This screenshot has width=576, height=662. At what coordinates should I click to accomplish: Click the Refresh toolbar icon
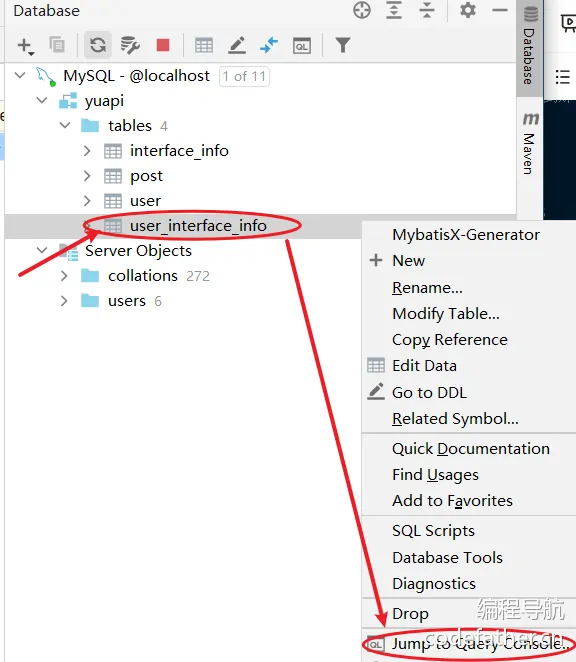[x=98, y=45]
